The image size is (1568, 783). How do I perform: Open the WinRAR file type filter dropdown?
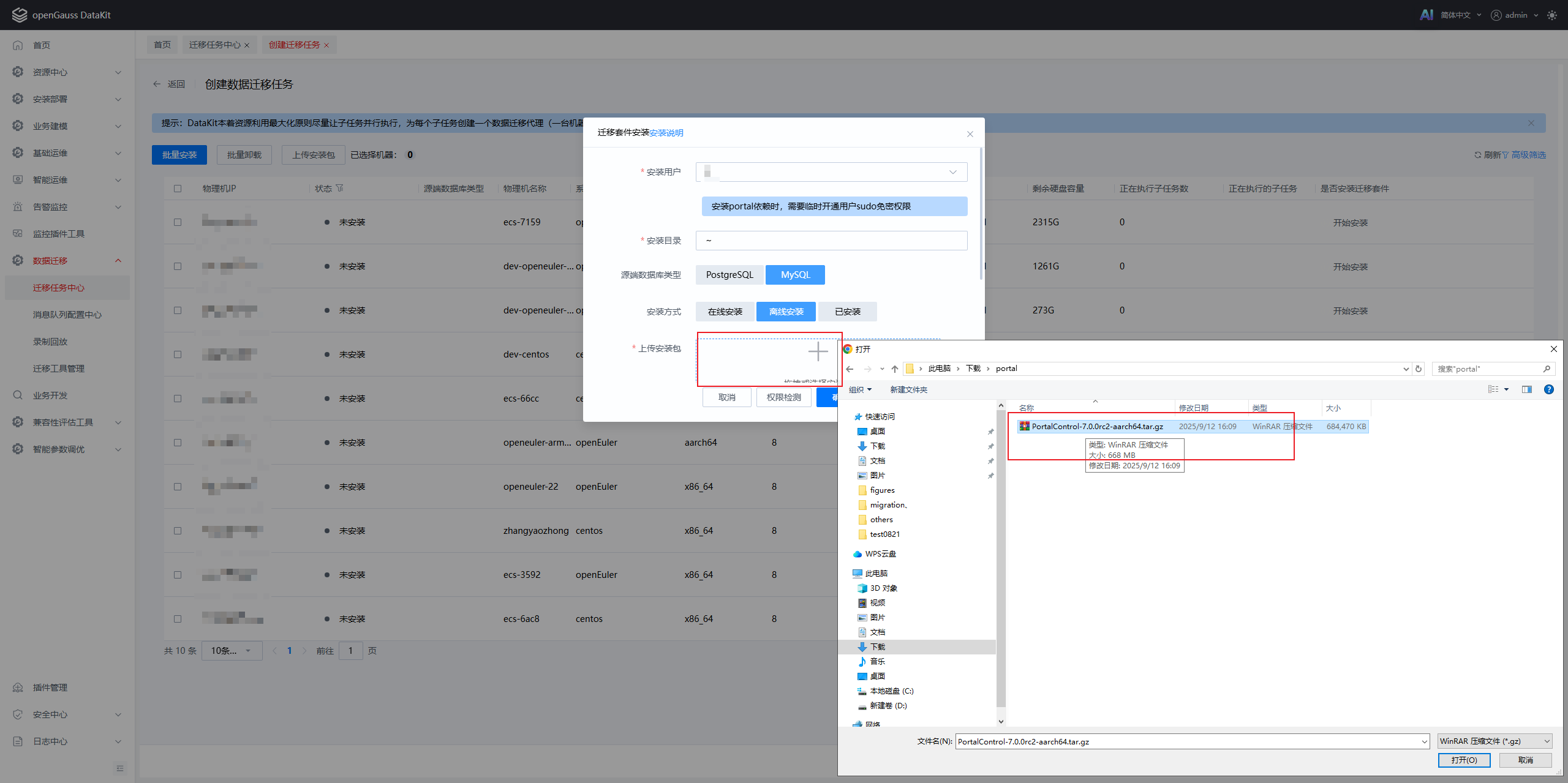click(x=1494, y=741)
